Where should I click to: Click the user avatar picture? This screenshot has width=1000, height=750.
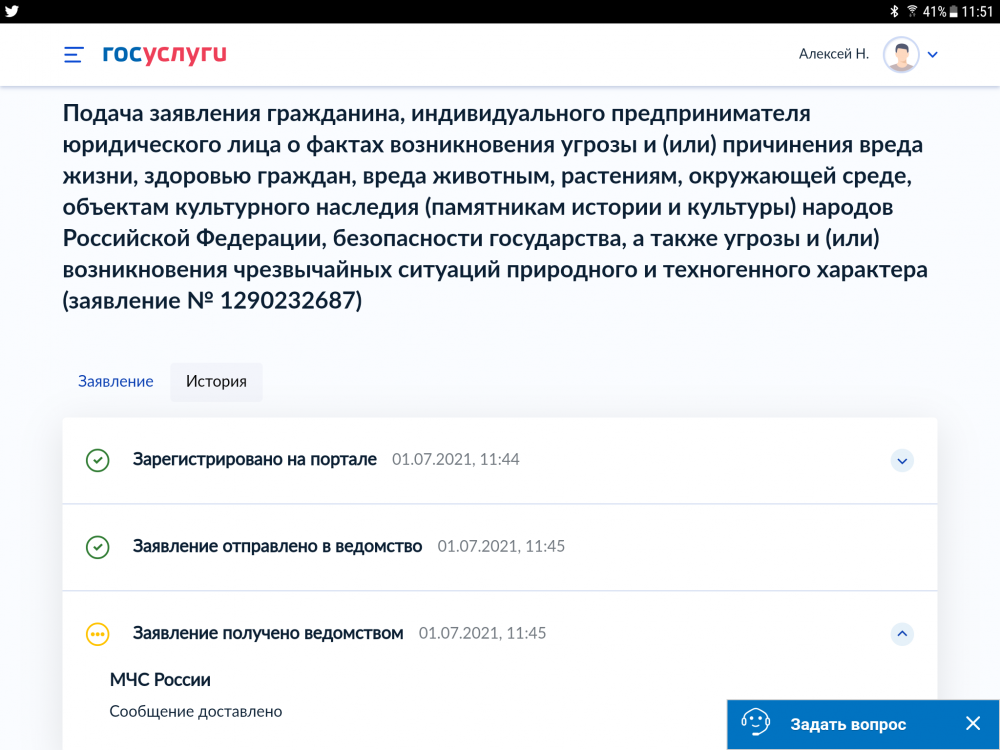coord(900,54)
